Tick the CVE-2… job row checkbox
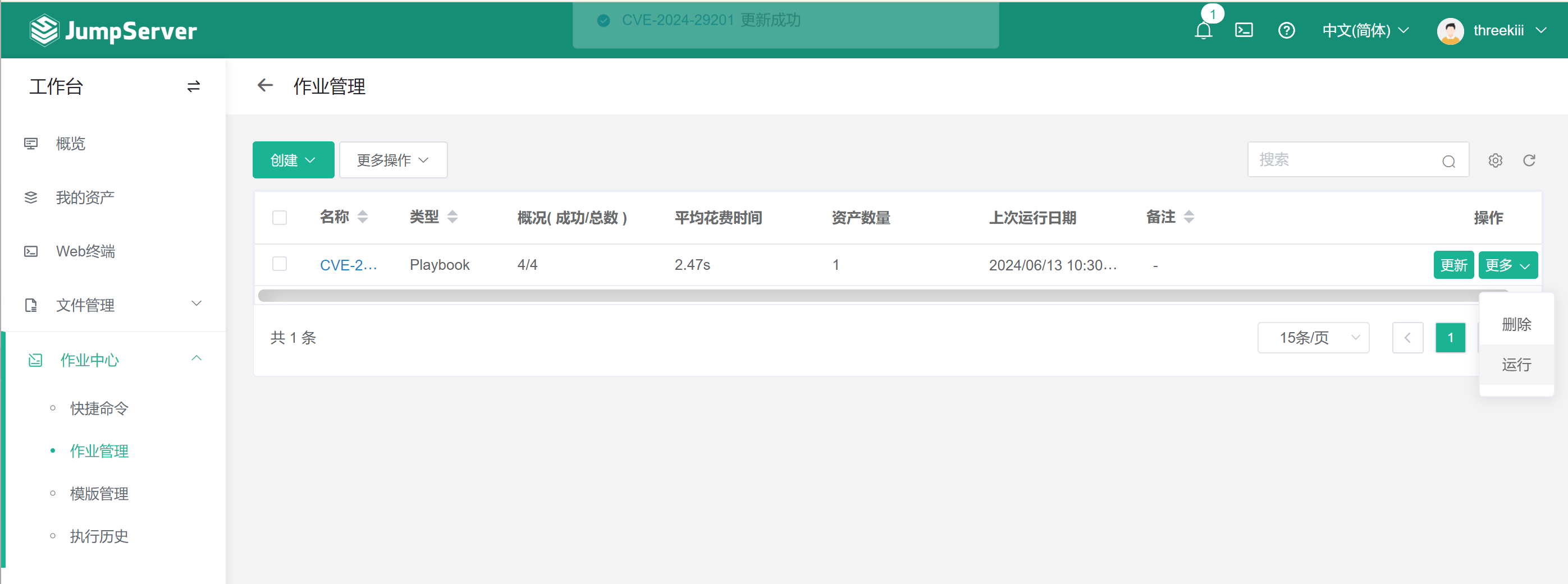The height and width of the screenshot is (584, 1568). (280, 264)
